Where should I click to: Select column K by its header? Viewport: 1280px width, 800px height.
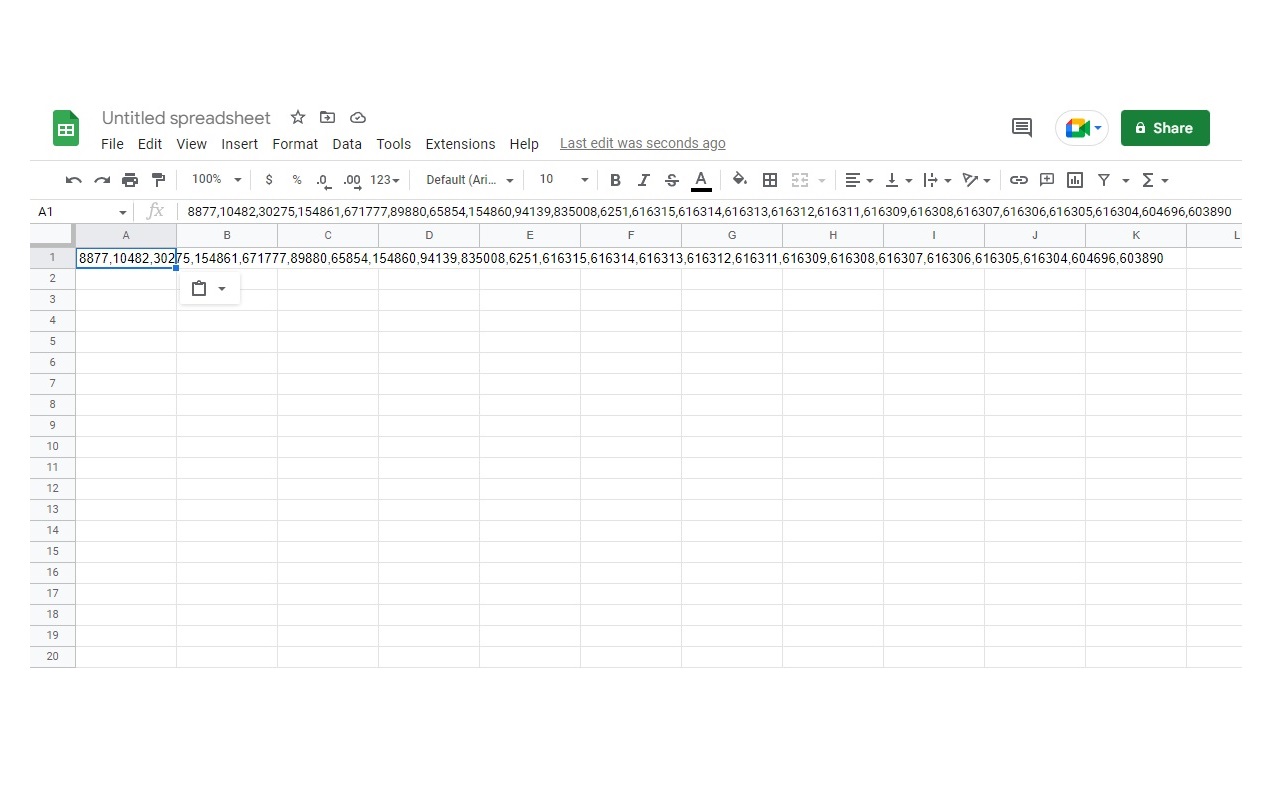[1136, 235]
